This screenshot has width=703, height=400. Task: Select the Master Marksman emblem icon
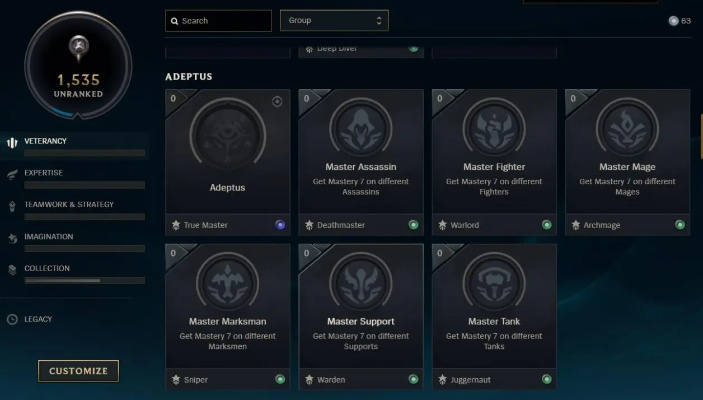click(227, 282)
